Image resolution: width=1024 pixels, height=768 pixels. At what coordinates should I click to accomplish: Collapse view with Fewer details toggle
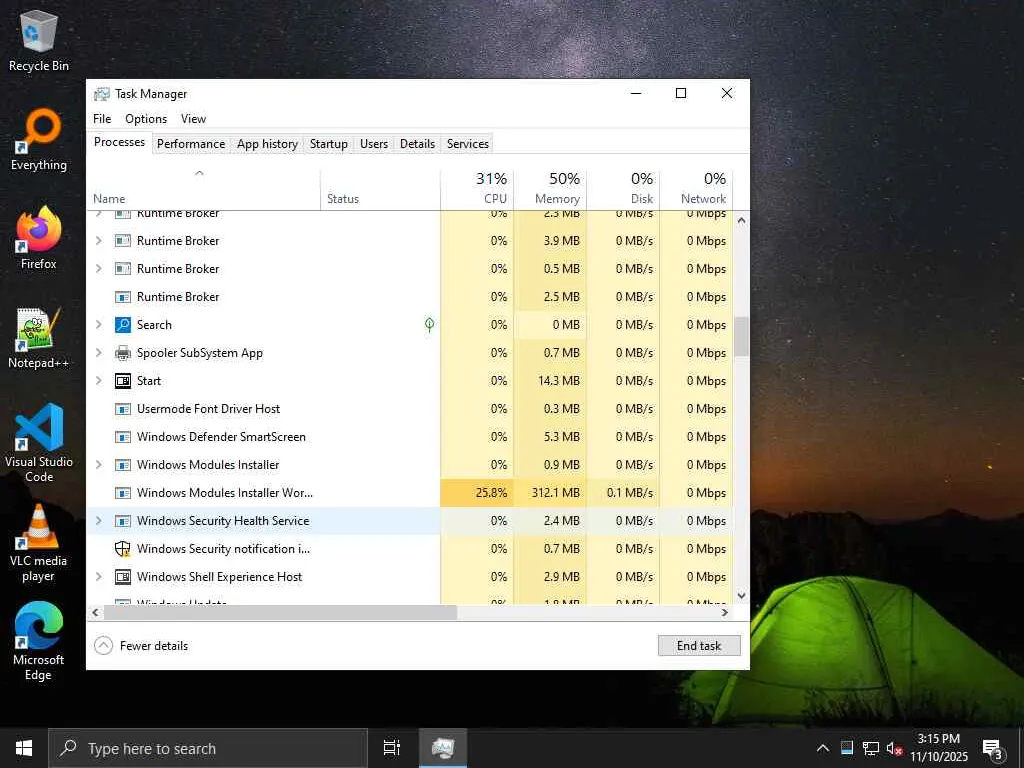pyautogui.click(x=141, y=646)
